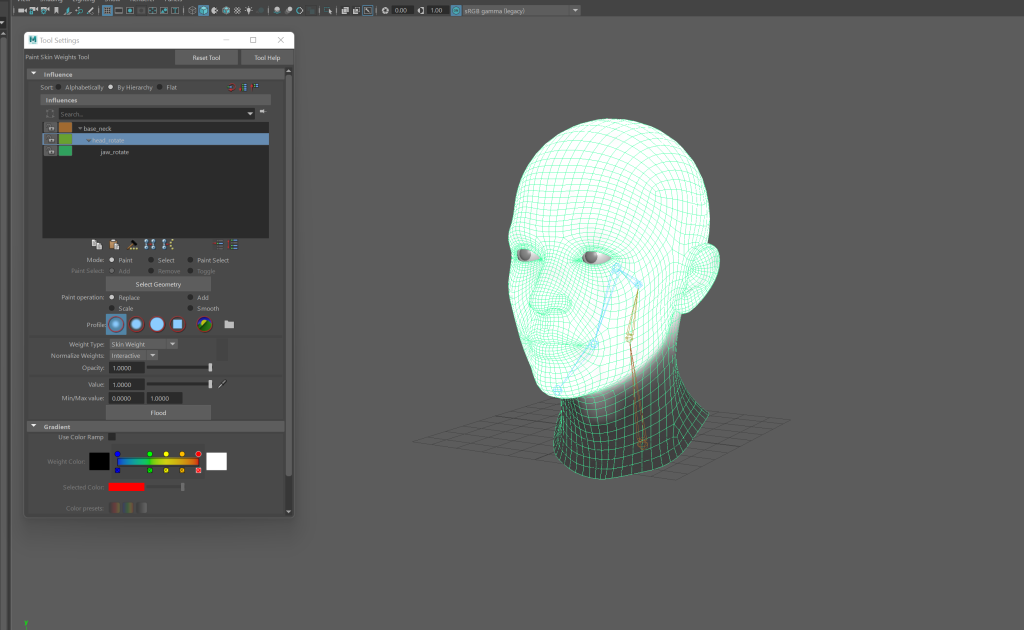Toggle lock on base_neck influence

point(50,128)
